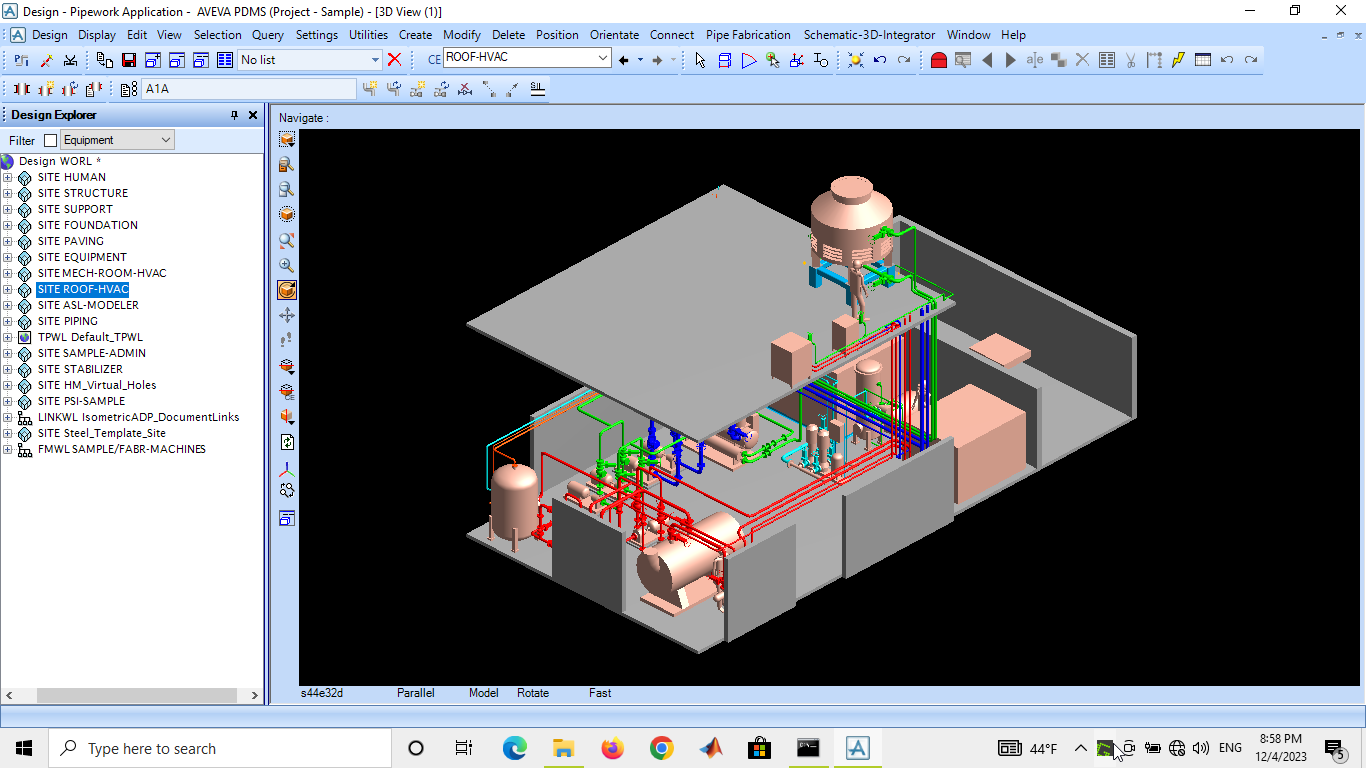Open MATLAB from the taskbar
The width and height of the screenshot is (1366, 768).
click(x=711, y=748)
